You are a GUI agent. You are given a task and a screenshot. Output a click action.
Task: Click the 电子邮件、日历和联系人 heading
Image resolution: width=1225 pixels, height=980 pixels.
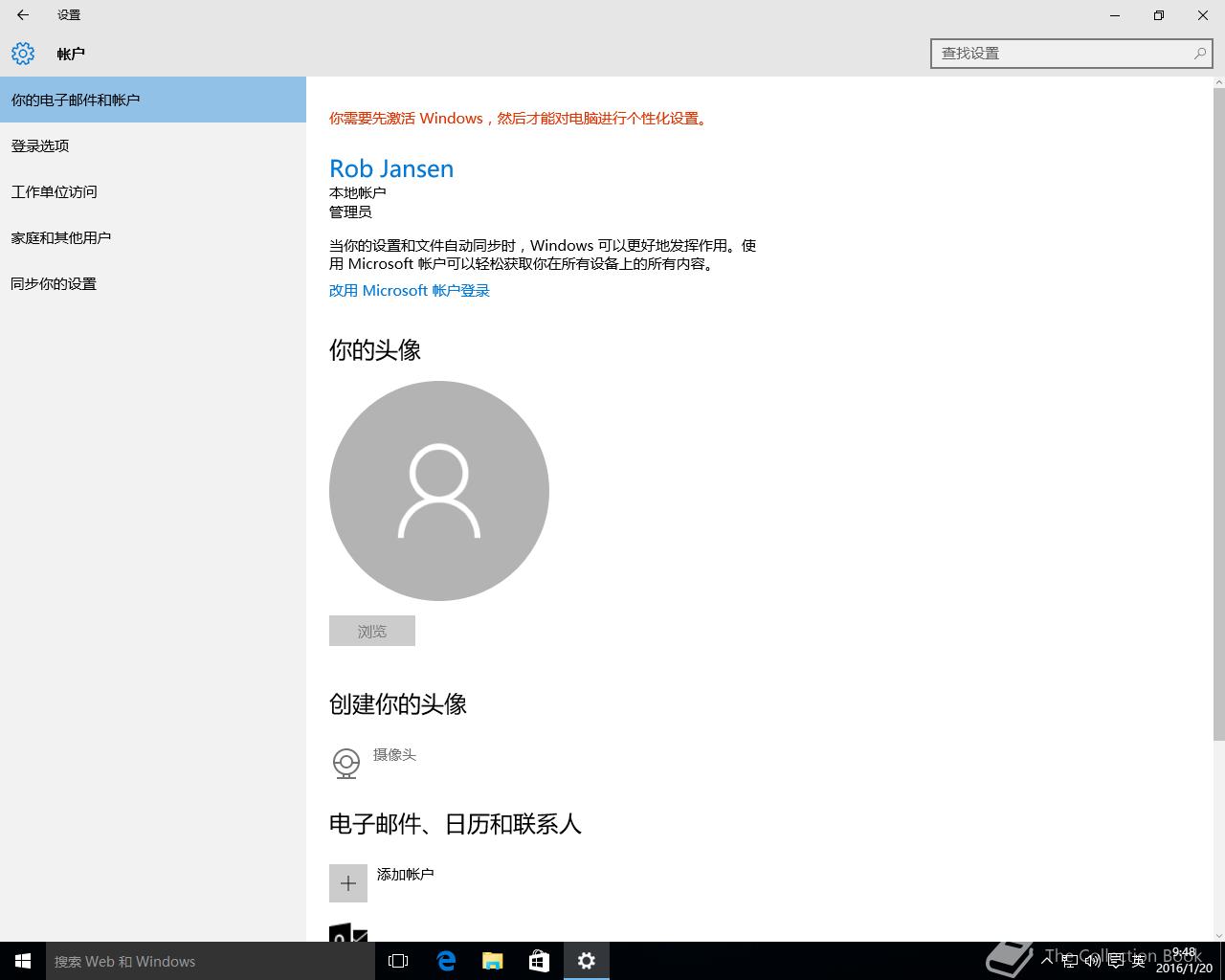point(456,824)
